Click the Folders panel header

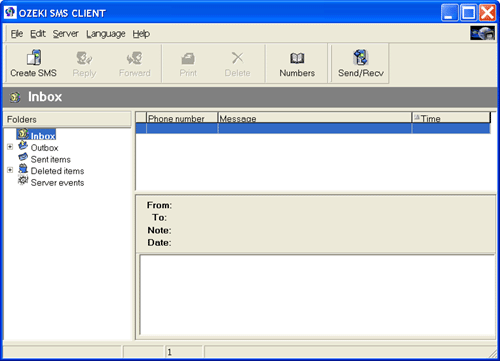coord(67,119)
